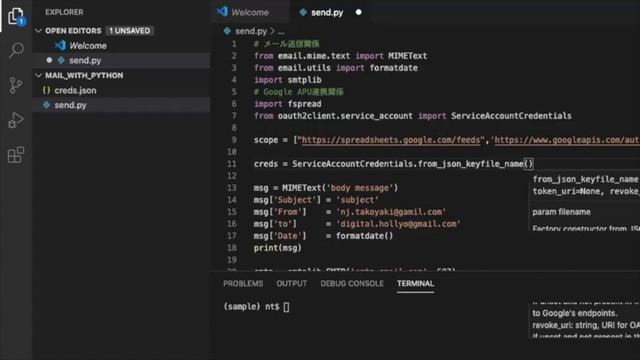Click Python file icon on send.py tab

point(303,12)
